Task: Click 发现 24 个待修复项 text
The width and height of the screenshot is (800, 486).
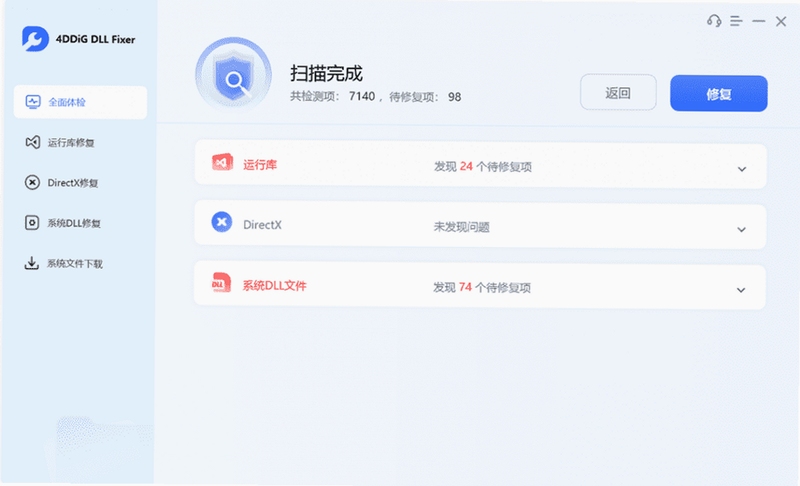Action: [483, 167]
